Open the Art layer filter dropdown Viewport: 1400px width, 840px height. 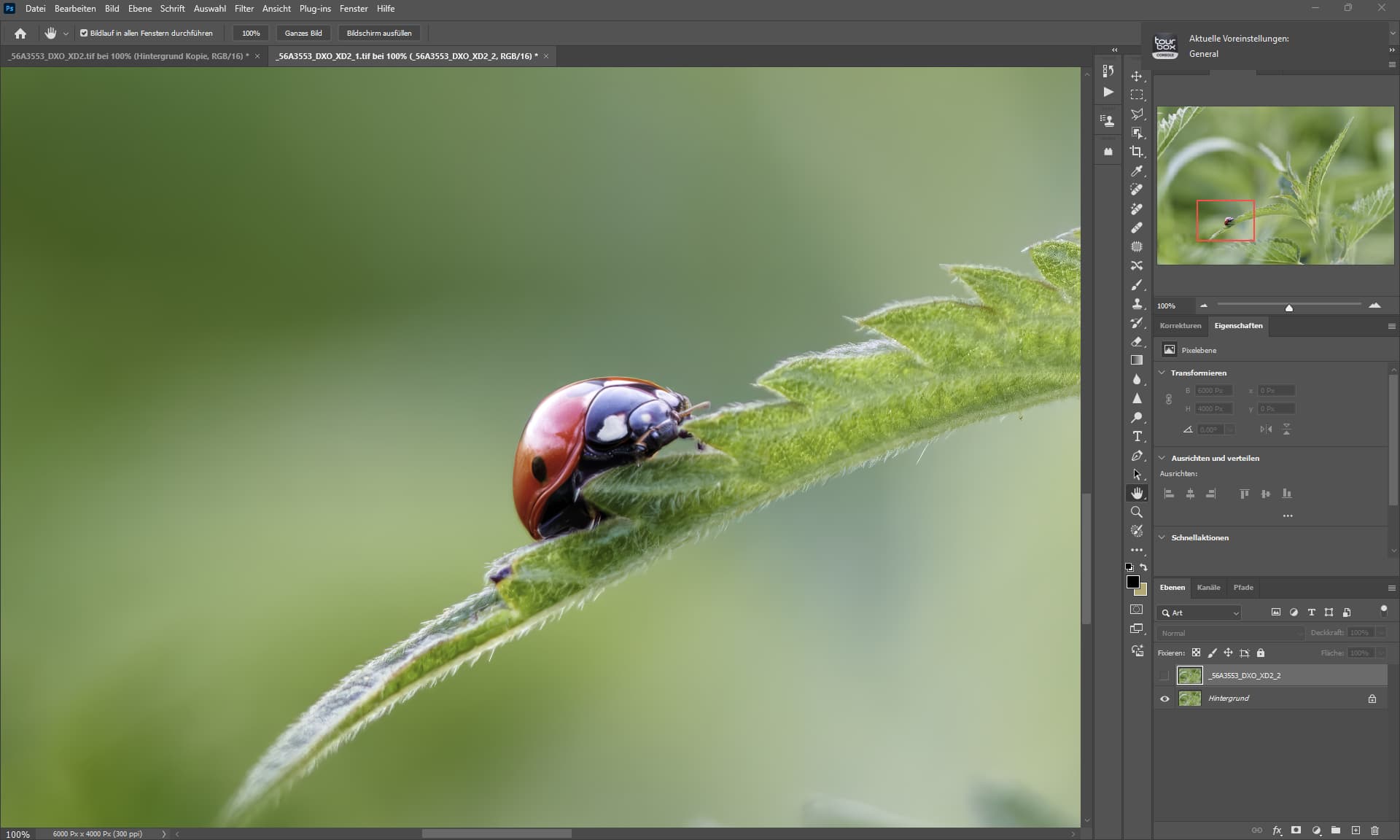click(x=1235, y=613)
